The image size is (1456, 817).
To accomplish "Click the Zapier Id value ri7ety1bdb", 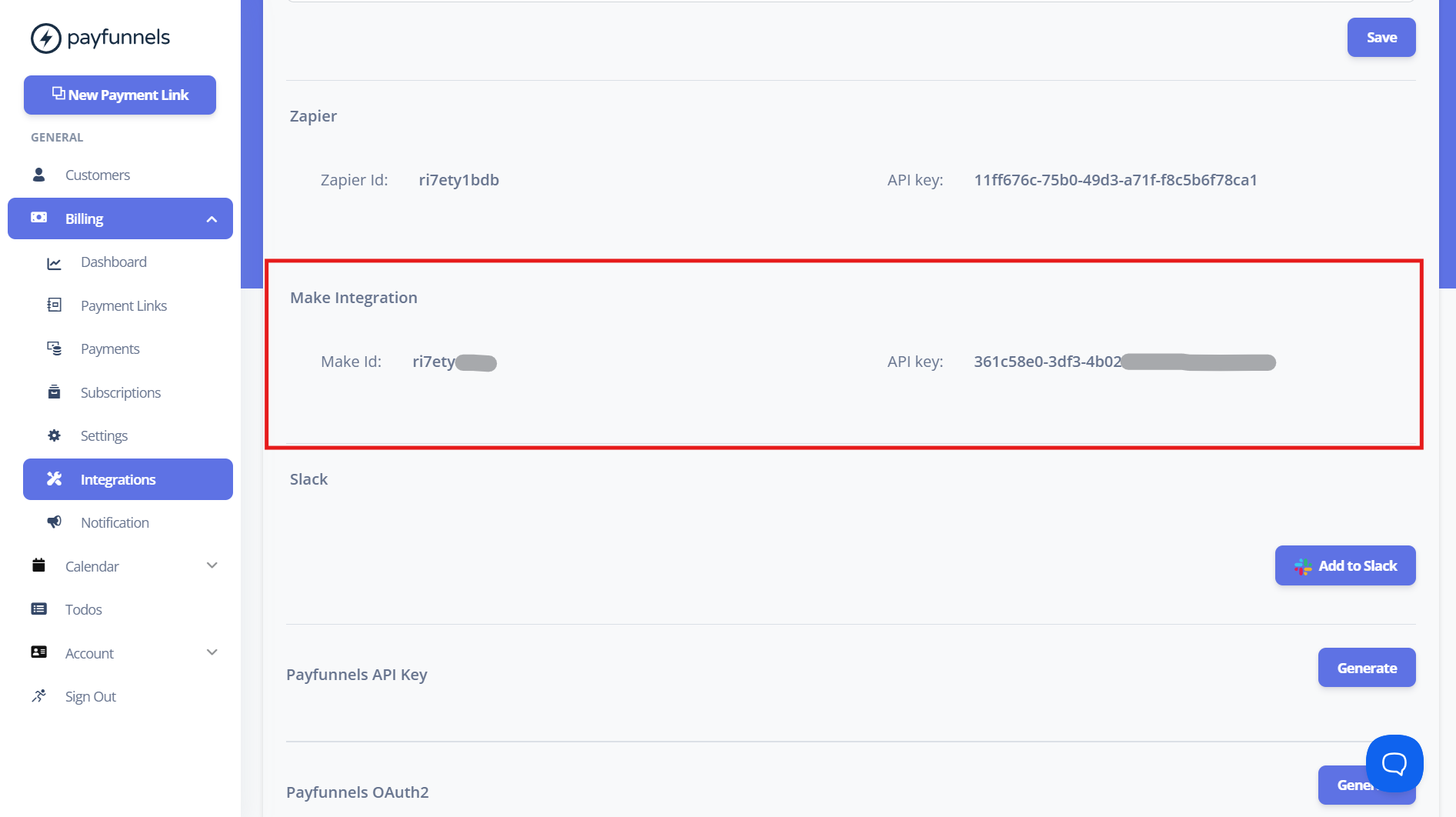I will [x=459, y=180].
